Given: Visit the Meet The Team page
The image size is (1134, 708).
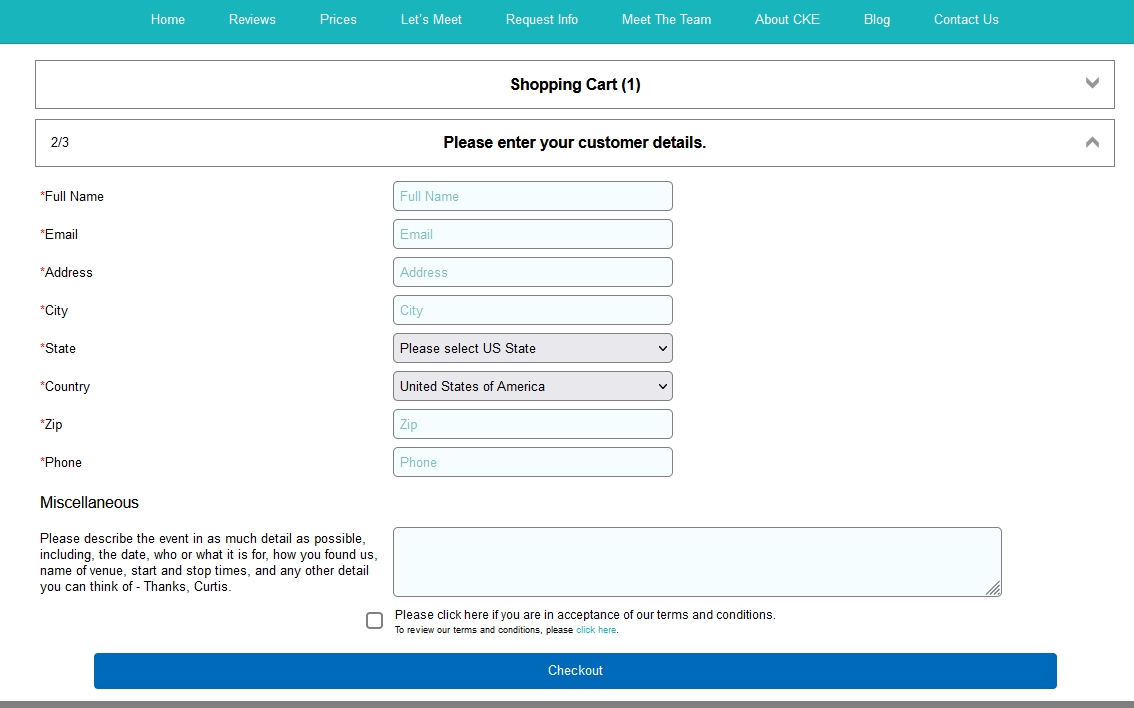Looking at the screenshot, I should (666, 20).
